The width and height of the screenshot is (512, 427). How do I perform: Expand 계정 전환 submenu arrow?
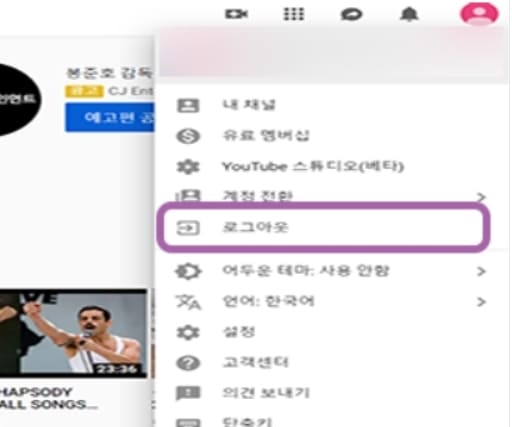(x=481, y=197)
